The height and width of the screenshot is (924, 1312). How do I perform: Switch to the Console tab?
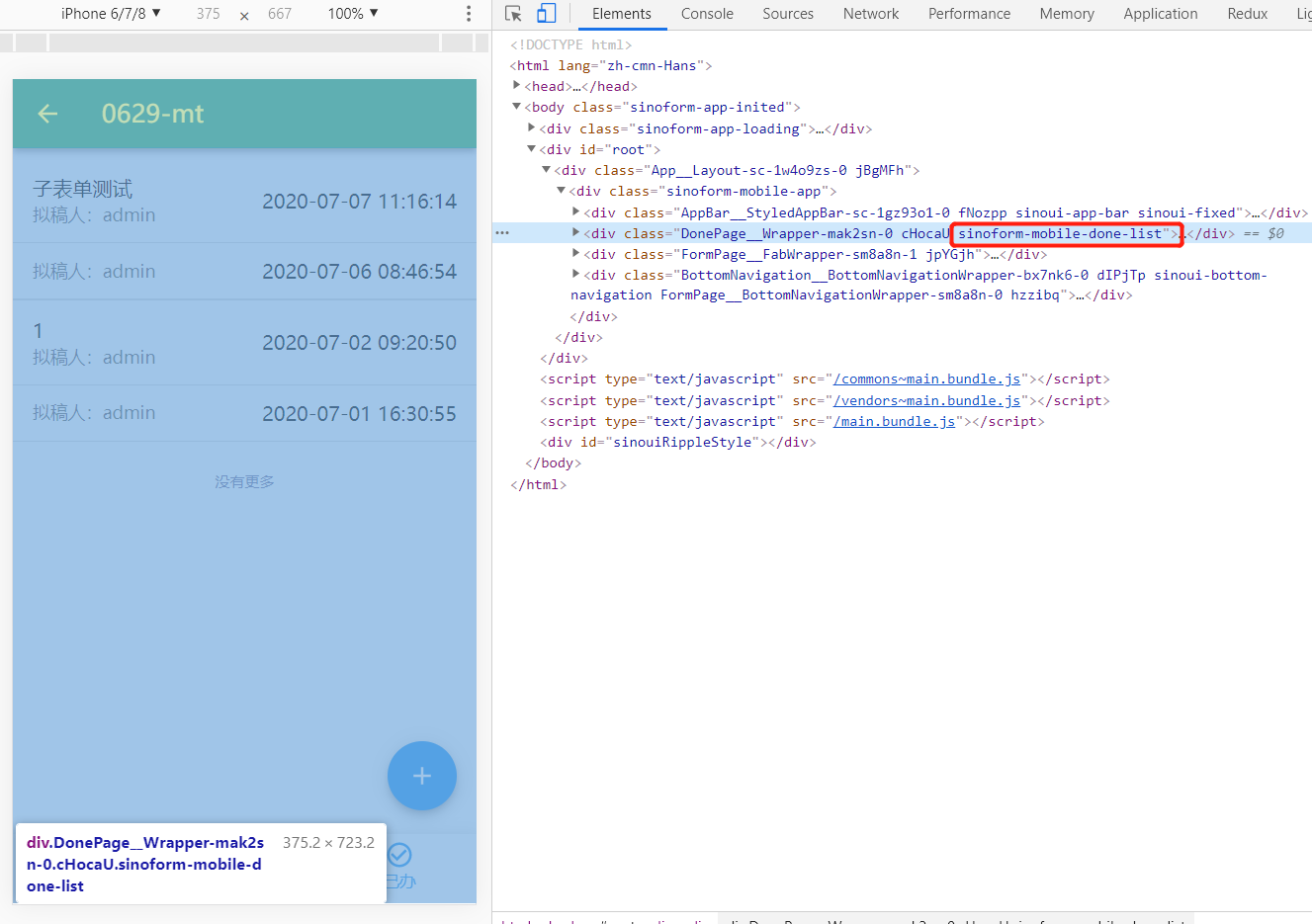point(707,14)
